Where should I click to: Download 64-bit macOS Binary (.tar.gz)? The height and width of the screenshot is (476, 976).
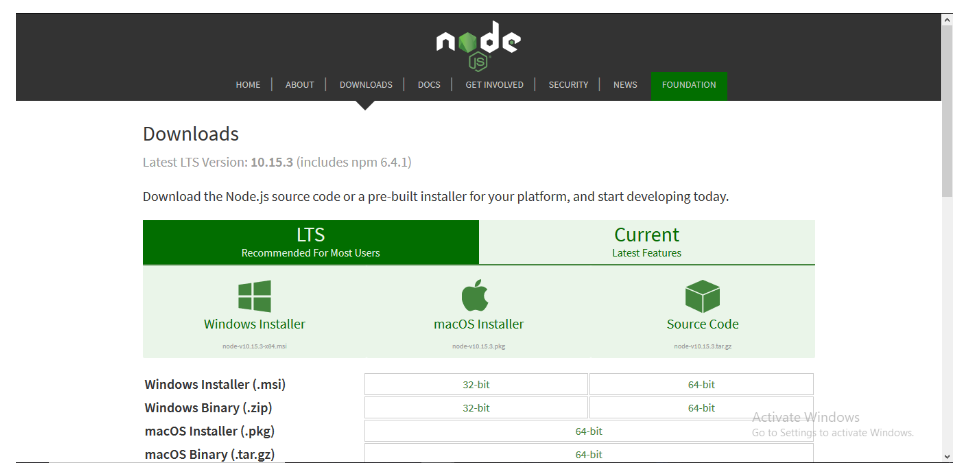coord(589,454)
